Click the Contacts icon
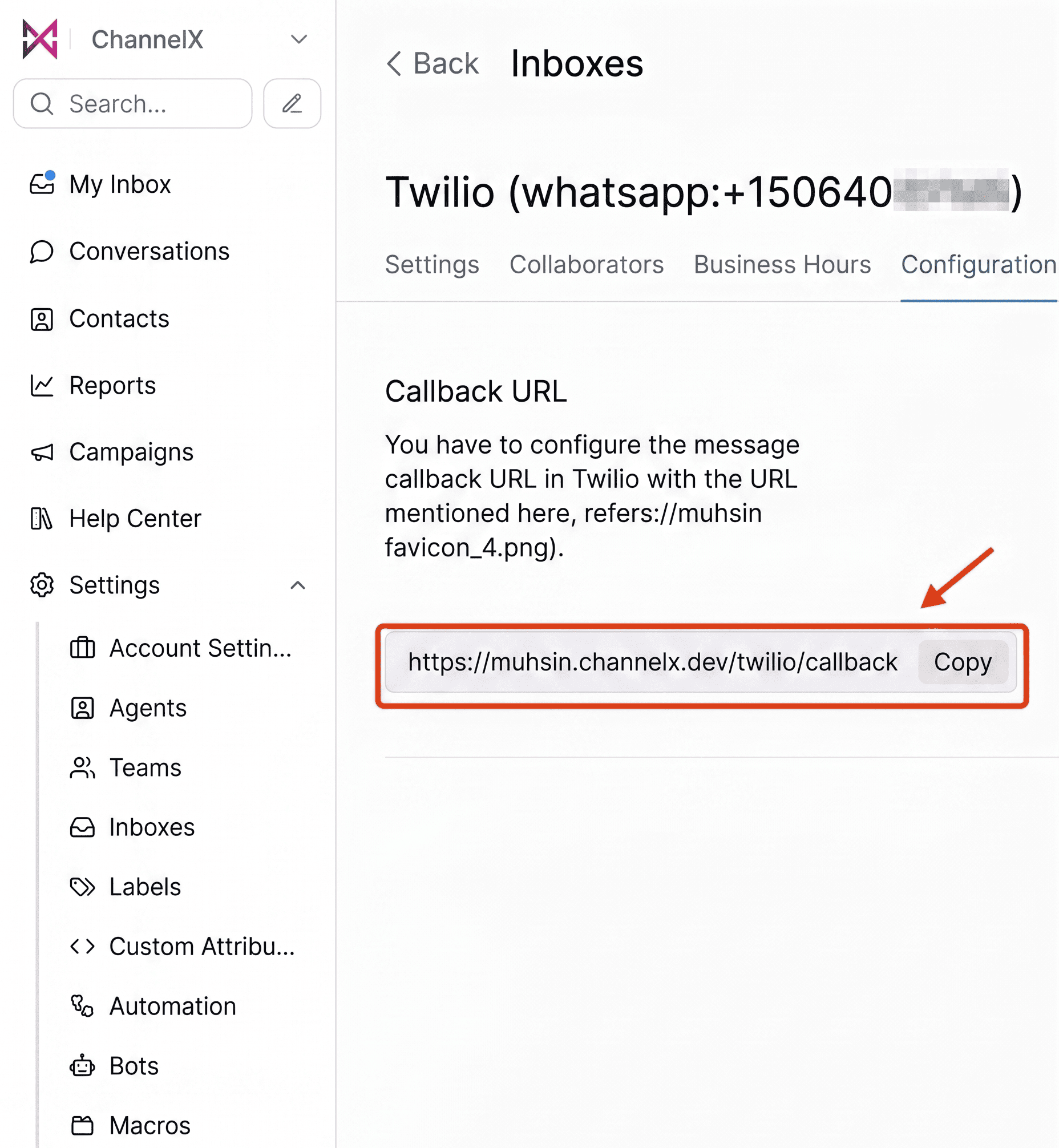The image size is (1059, 1148). coord(42,318)
